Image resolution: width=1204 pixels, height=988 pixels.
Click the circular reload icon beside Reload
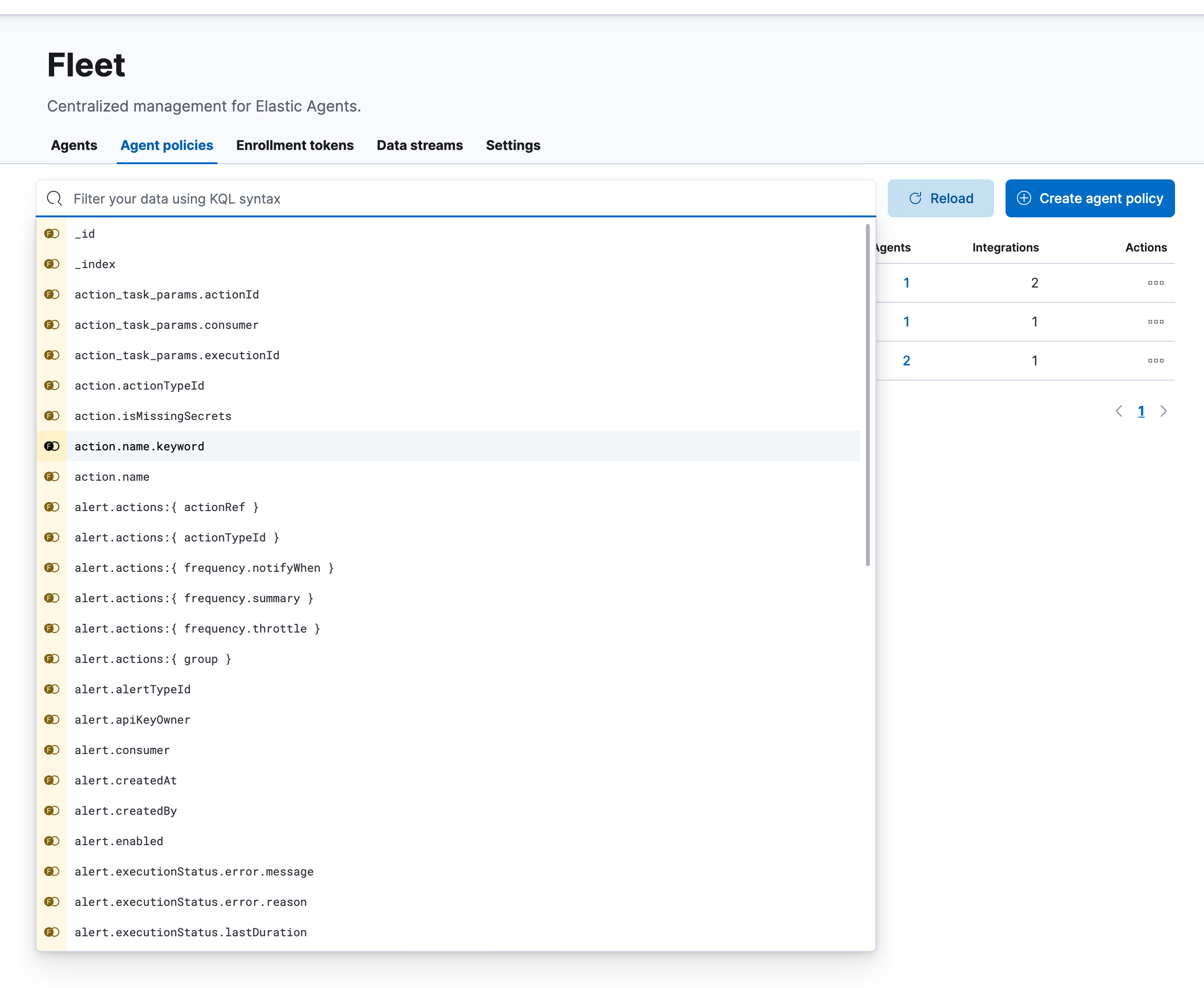point(915,198)
